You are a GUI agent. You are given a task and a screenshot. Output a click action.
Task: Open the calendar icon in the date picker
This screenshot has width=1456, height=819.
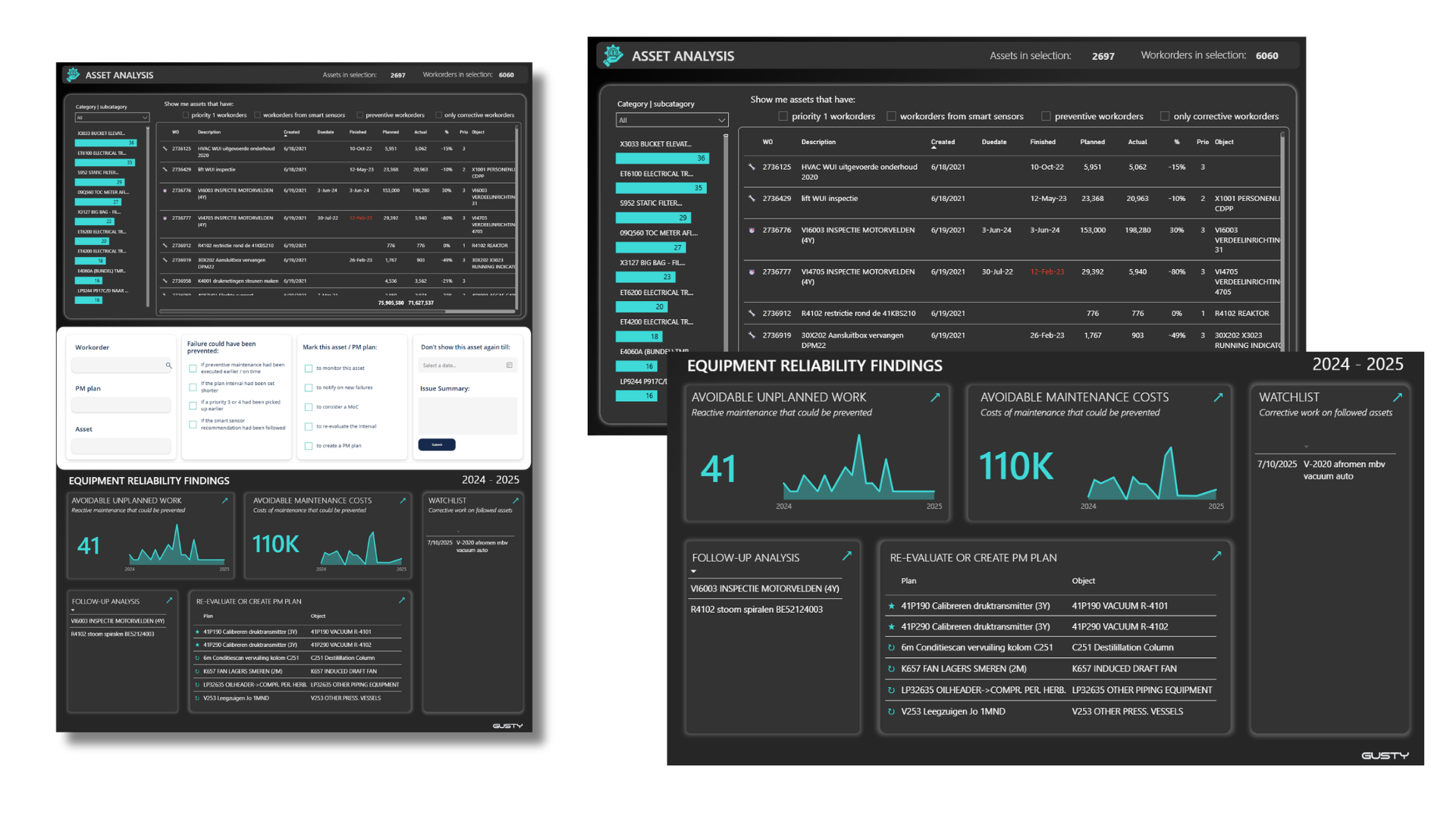[x=510, y=366]
